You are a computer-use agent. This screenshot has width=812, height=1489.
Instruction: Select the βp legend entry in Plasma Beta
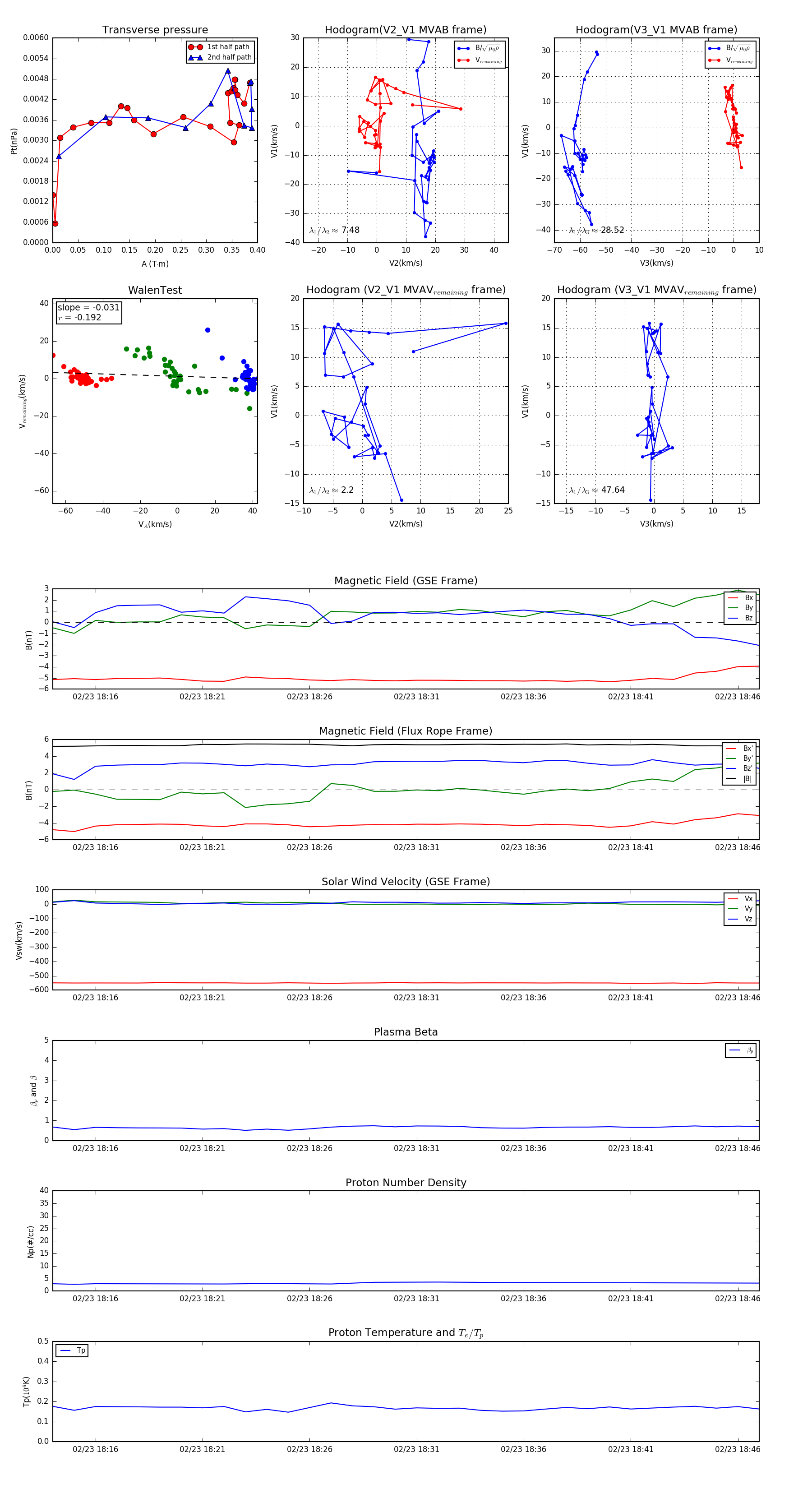coord(742,1050)
